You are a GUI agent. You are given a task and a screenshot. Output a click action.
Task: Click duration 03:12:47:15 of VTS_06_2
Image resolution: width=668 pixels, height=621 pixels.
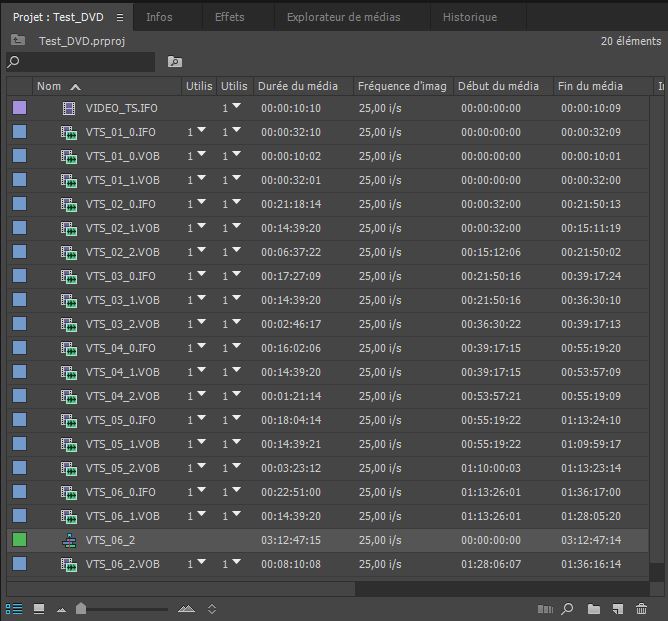click(x=291, y=540)
